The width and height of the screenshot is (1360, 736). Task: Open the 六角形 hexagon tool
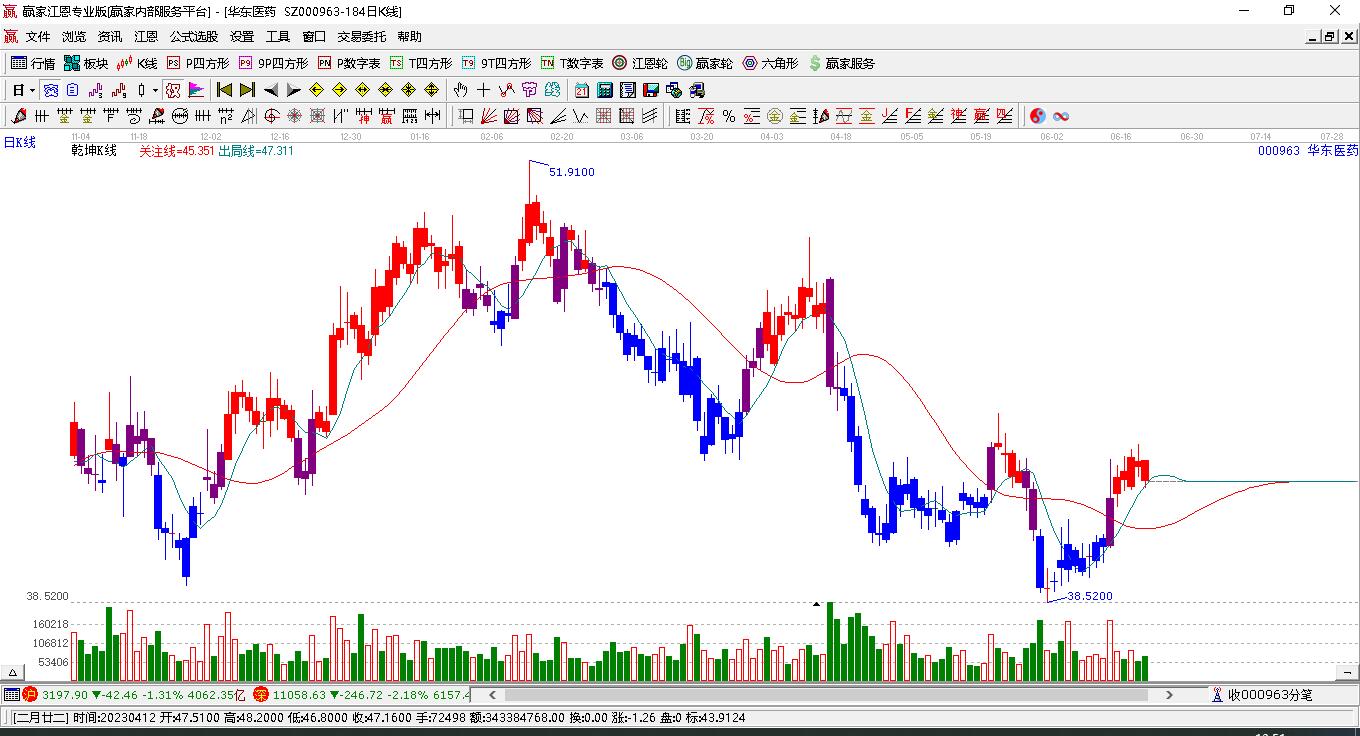(770, 63)
